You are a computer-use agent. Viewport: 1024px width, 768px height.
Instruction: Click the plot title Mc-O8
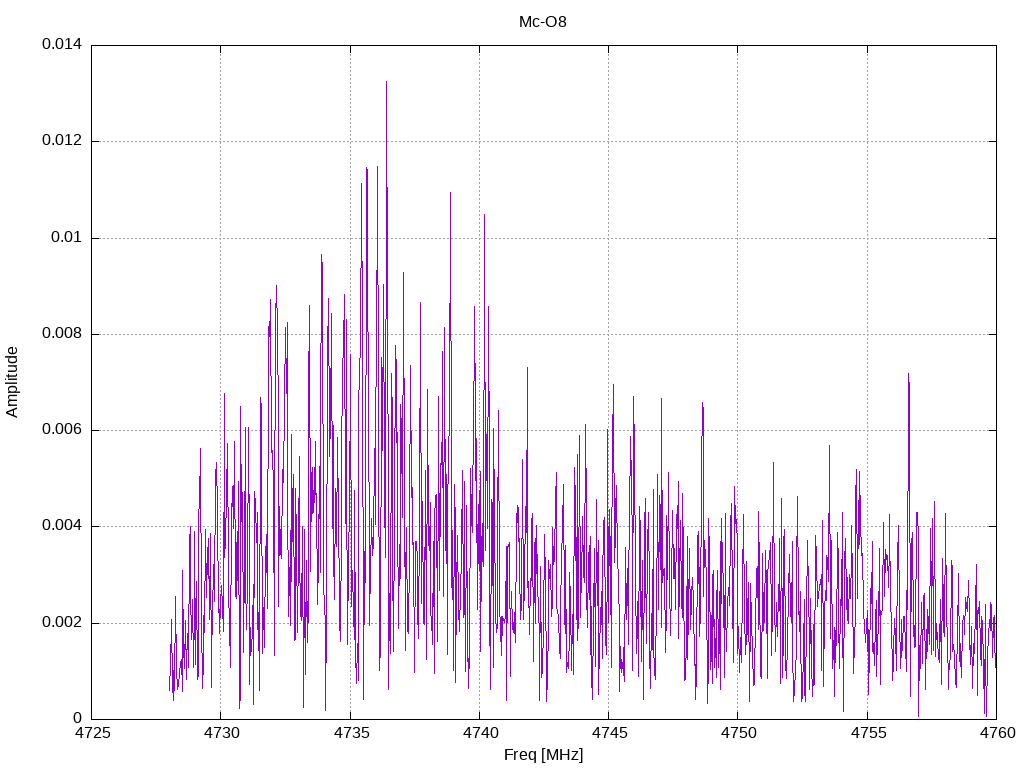pyautogui.click(x=543, y=22)
